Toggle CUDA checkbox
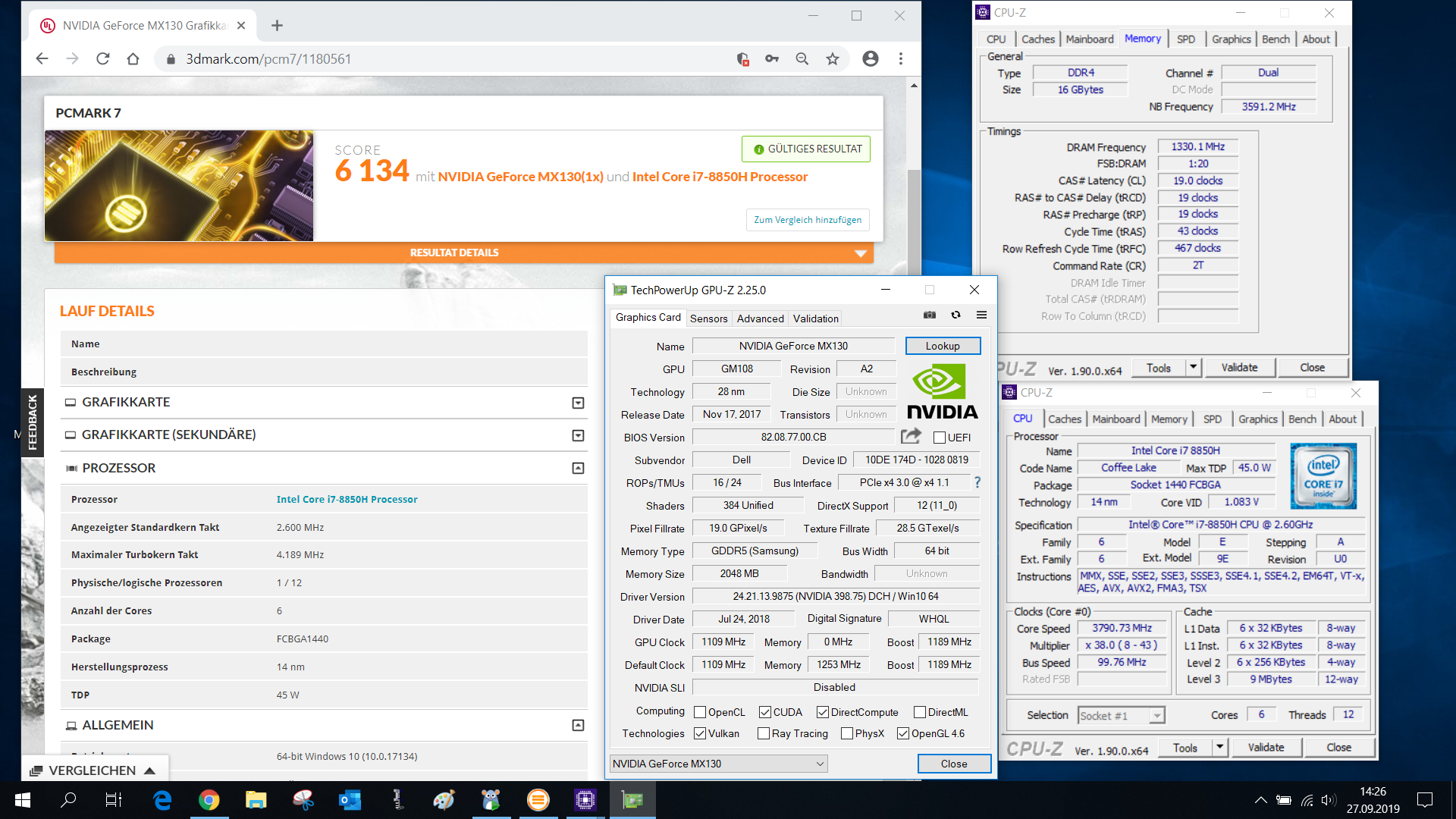Viewport: 1456px width, 819px height. 765,712
